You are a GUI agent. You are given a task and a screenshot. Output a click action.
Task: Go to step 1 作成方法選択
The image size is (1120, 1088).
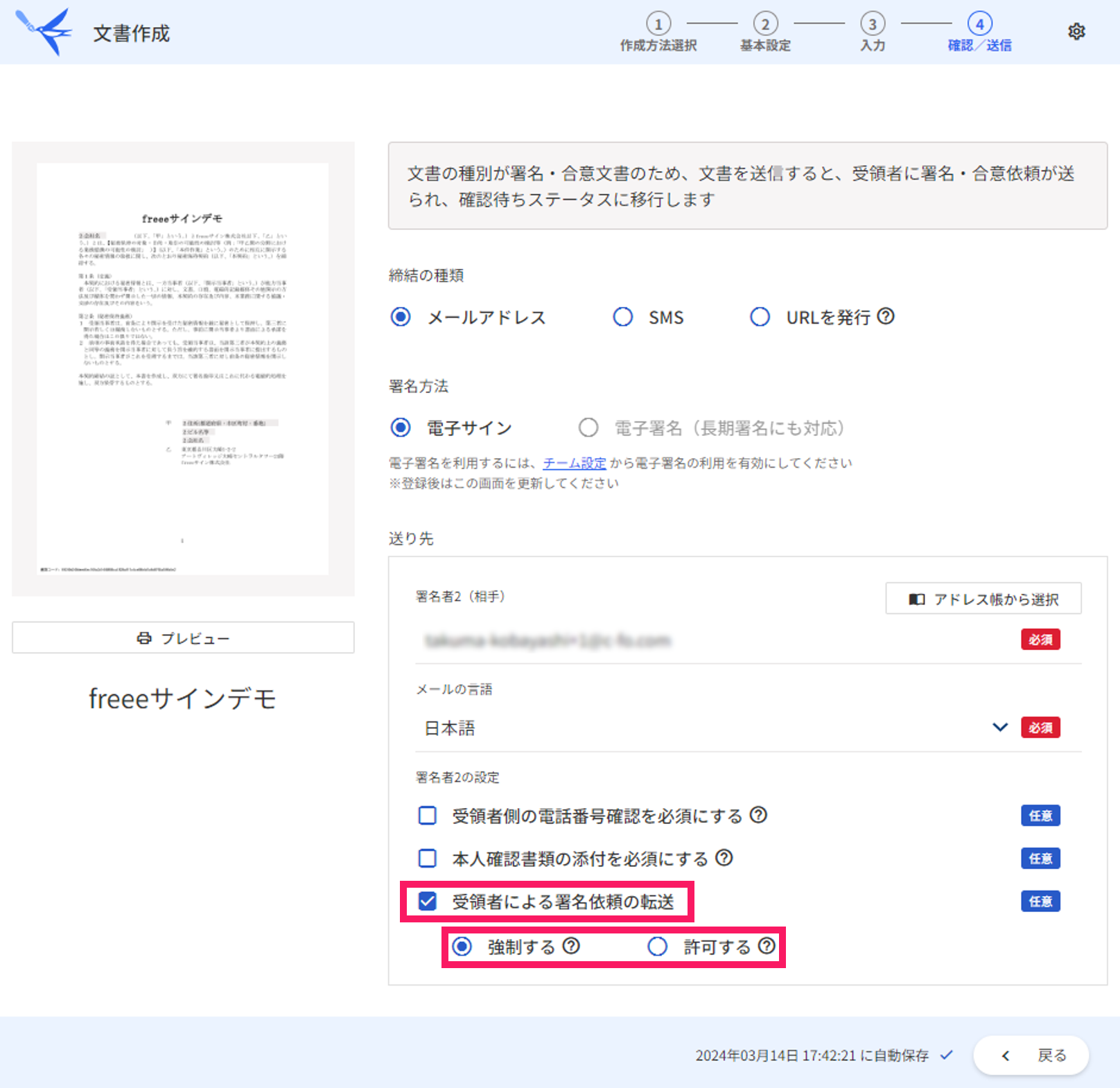click(x=658, y=32)
